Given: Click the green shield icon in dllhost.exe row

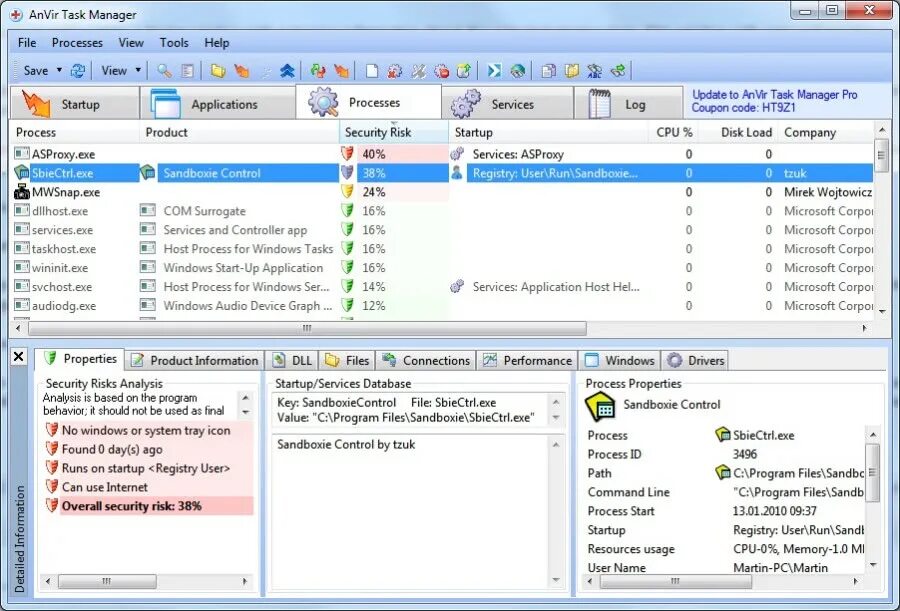Looking at the screenshot, I should click(347, 211).
